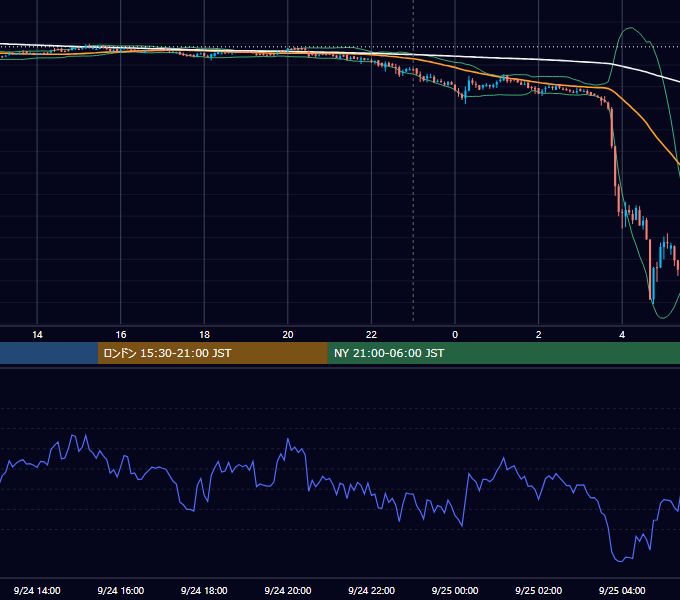Viewport: 680px width, 600px height.
Task: Click the 9/24 20:00 date label
Action: [288, 590]
